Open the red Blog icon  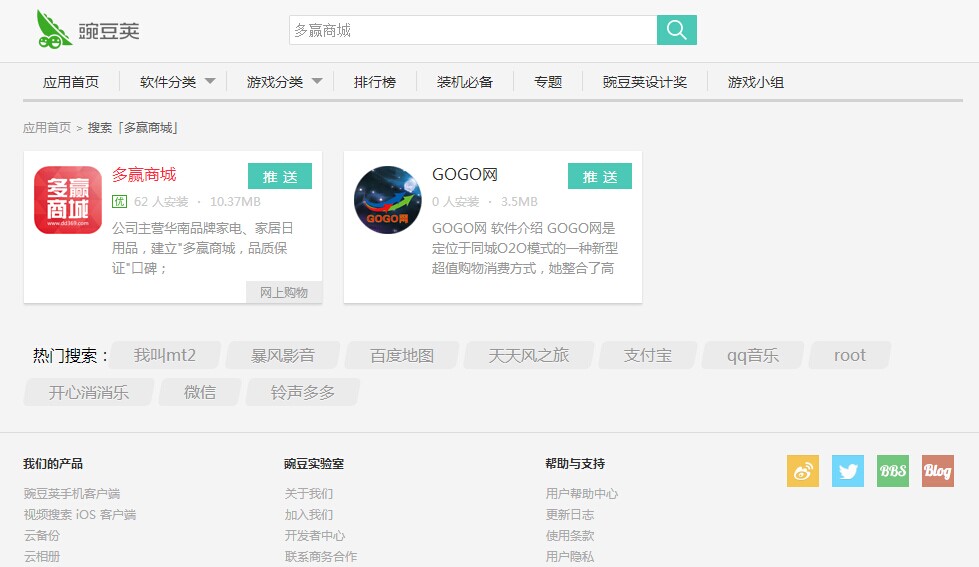pyautogui.click(x=938, y=471)
